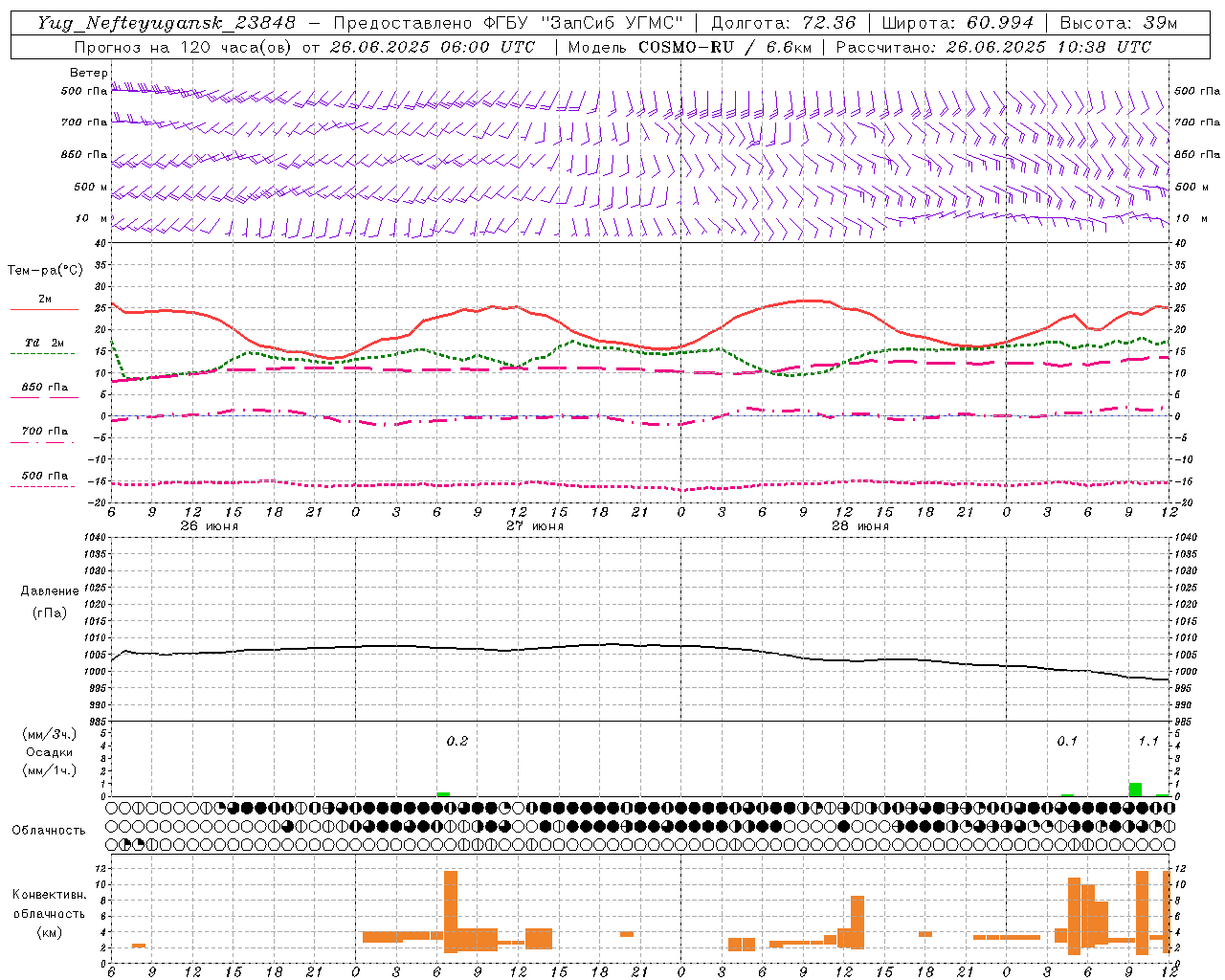This screenshot has width=1225, height=980.
Task: Click the Широта: 60.994 header field
Action: point(957,23)
